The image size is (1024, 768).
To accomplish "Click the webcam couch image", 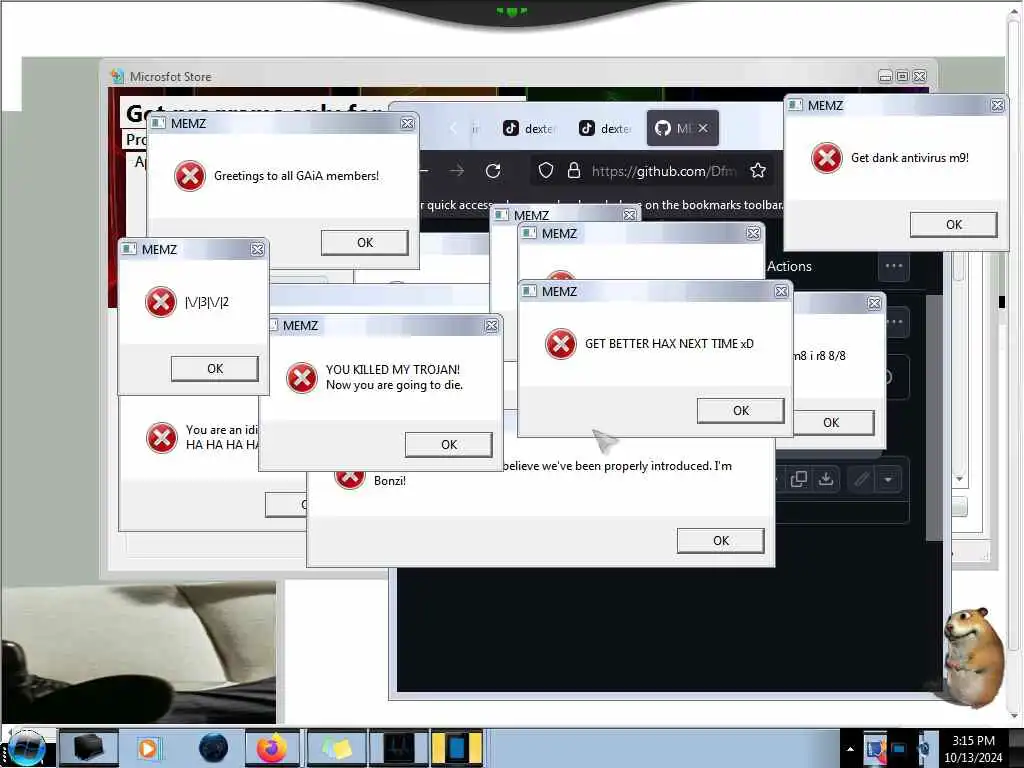I will [138, 653].
